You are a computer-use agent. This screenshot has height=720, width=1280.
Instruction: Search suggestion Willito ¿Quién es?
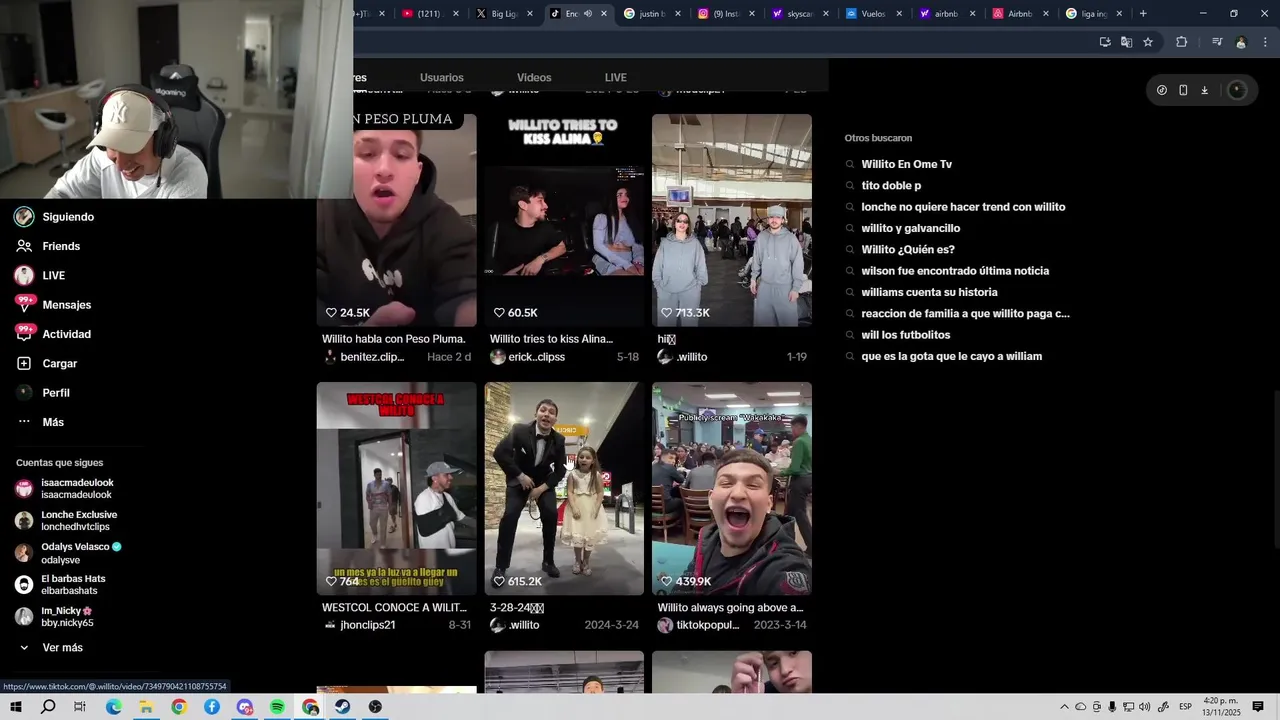(x=908, y=250)
